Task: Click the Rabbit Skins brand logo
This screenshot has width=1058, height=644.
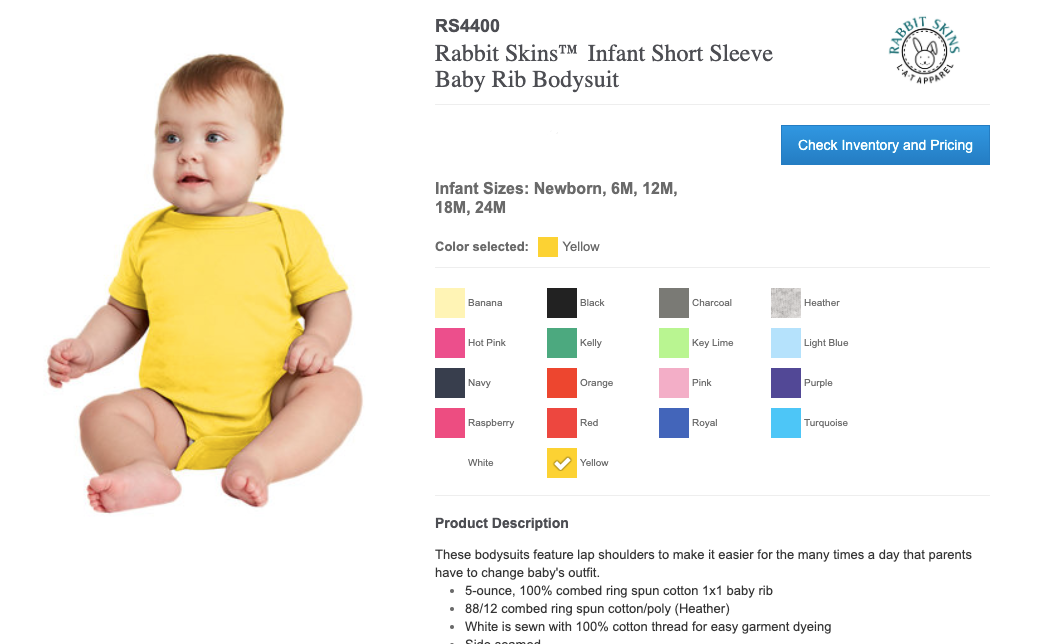Action: (923, 50)
